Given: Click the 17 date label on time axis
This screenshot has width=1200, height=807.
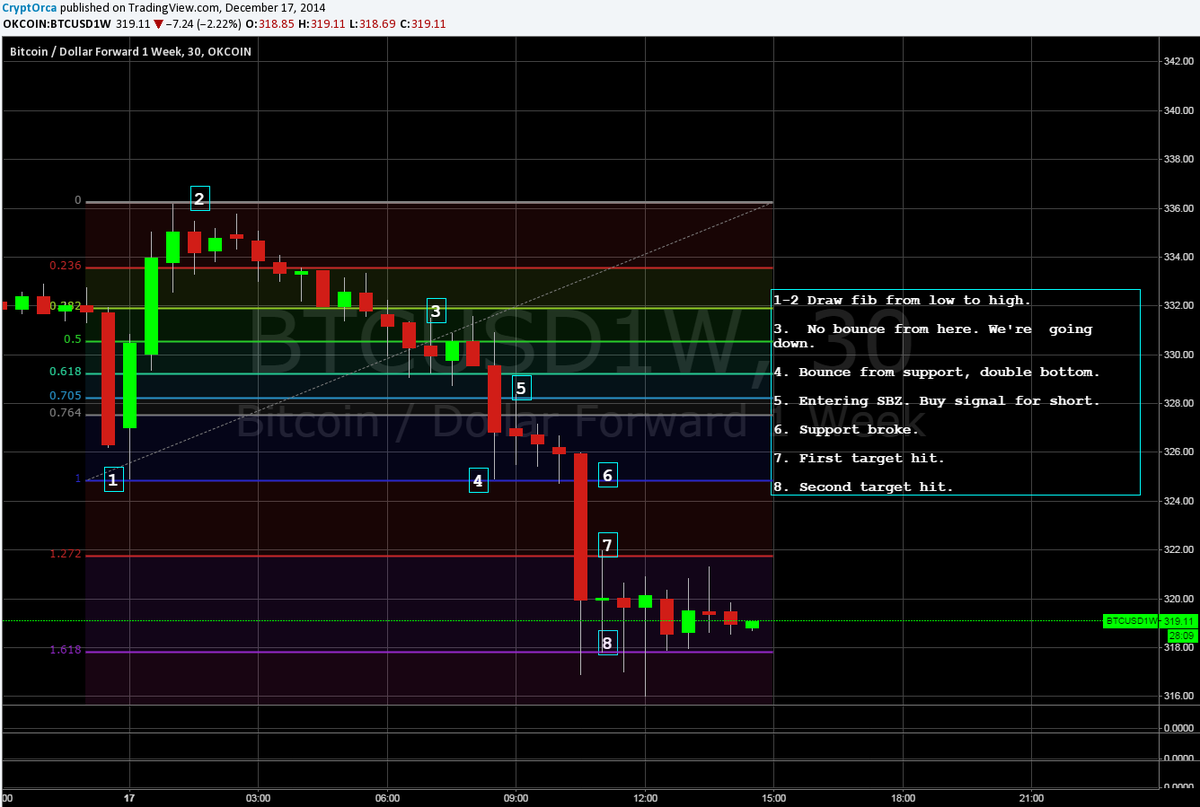Looking at the screenshot, I should [x=130, y=798].
